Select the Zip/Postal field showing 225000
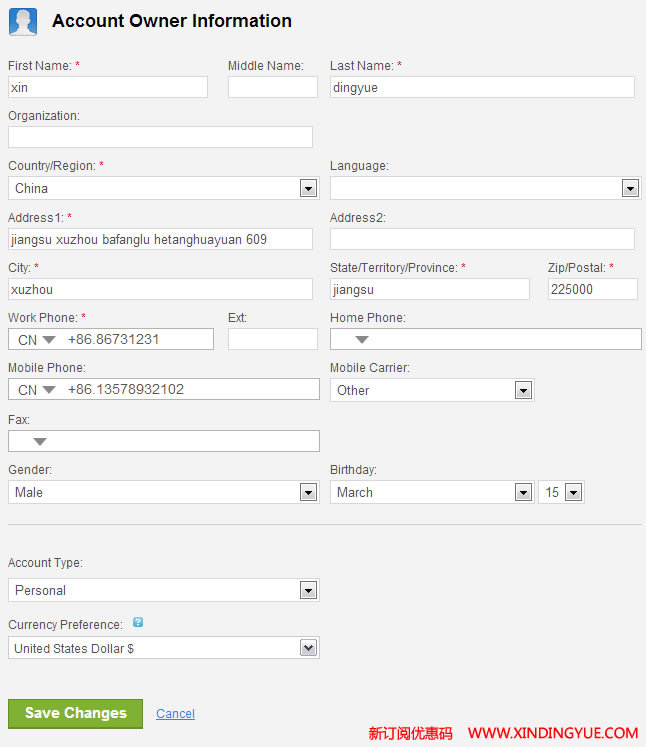 point(593,289)
